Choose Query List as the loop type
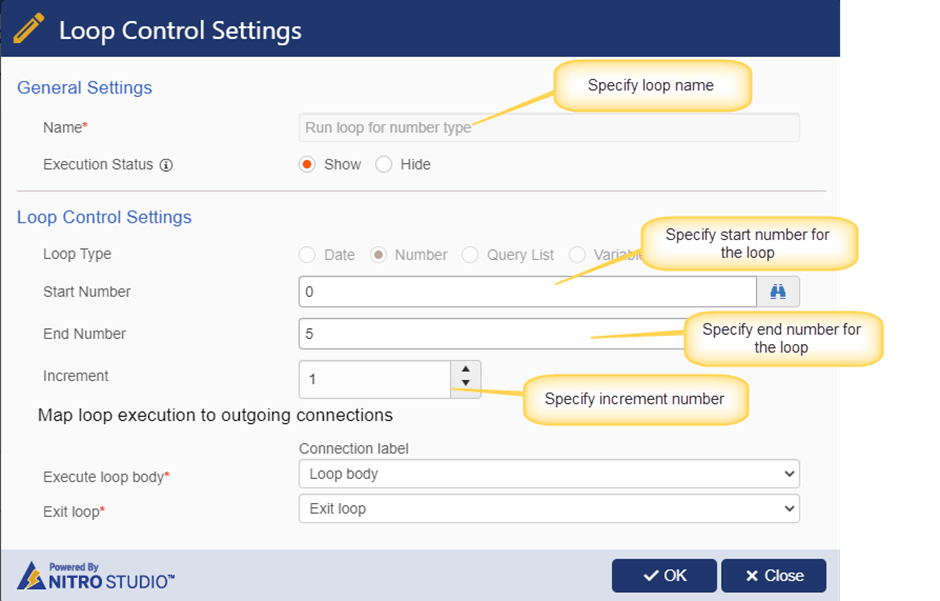This screenshot has height=601, width=940. 470,255
